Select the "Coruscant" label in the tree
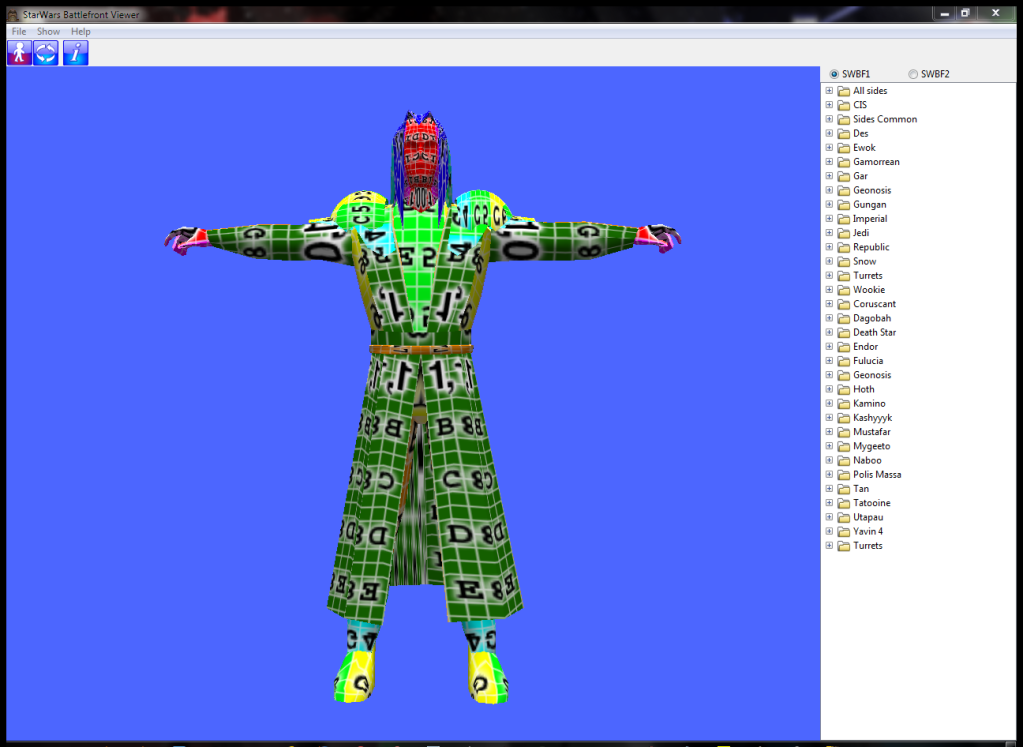The height and width of the screenshot is (747, 1023). pyautogui.click(x=874, y=304)
